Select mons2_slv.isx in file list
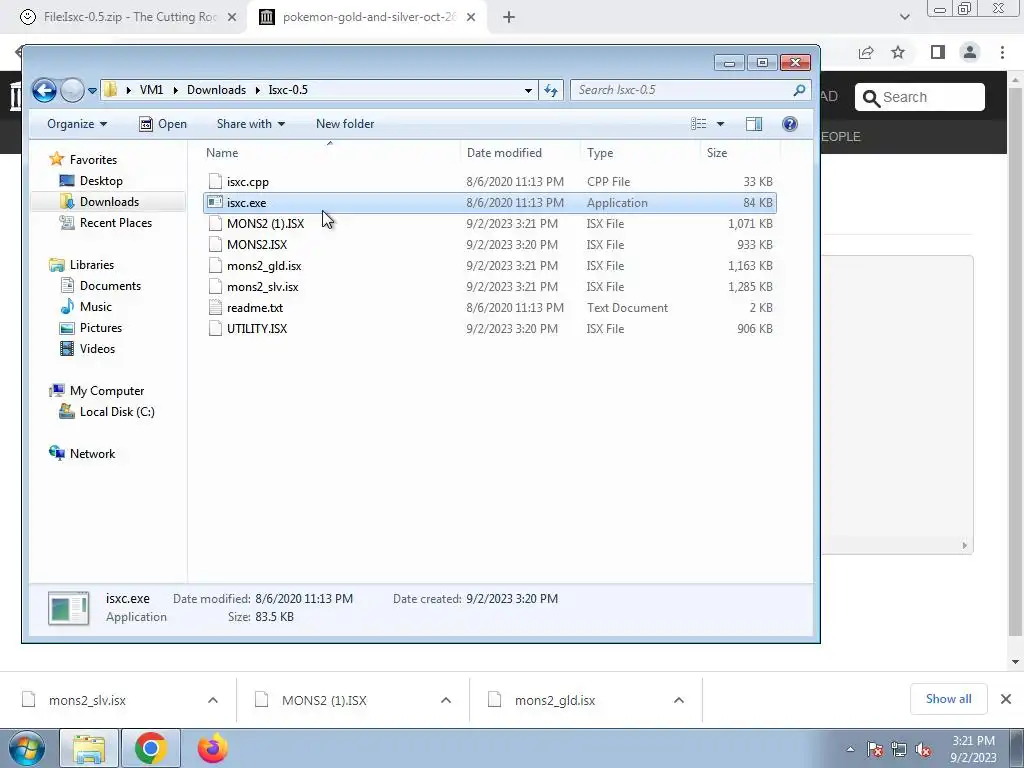 pos(490,286)
